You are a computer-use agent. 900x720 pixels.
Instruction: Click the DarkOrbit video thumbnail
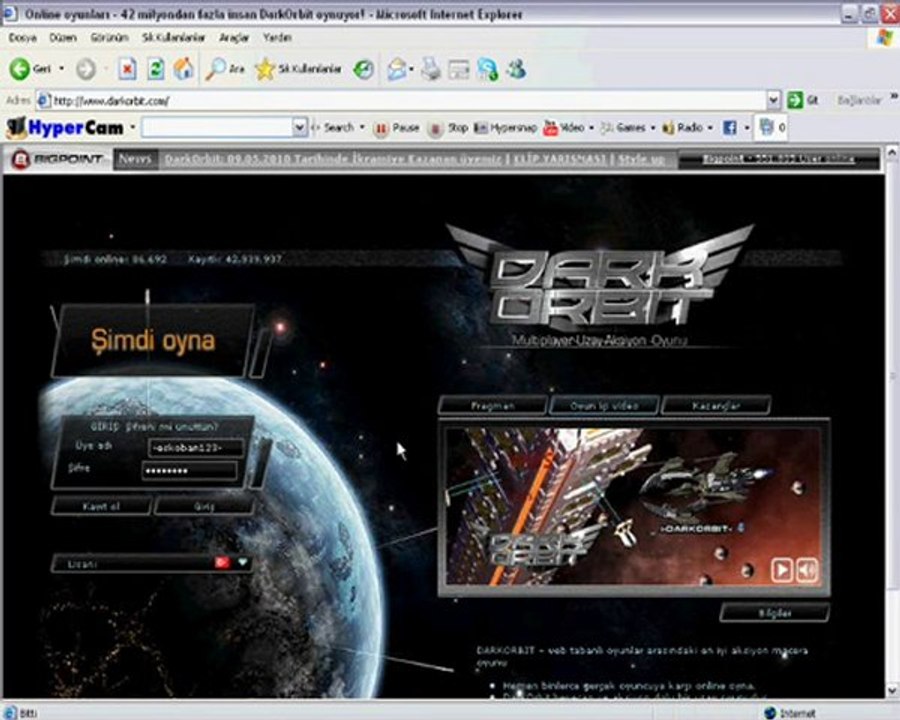(x=634, y=506)
